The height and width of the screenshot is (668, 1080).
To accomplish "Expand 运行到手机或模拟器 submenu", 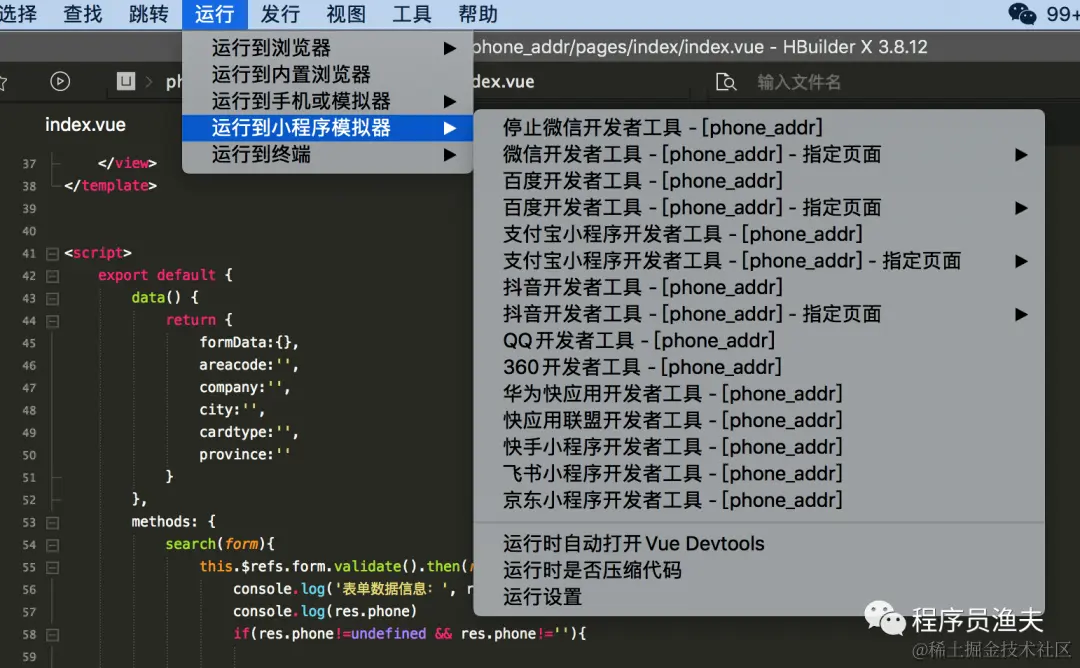I will [x=327, y=101].
